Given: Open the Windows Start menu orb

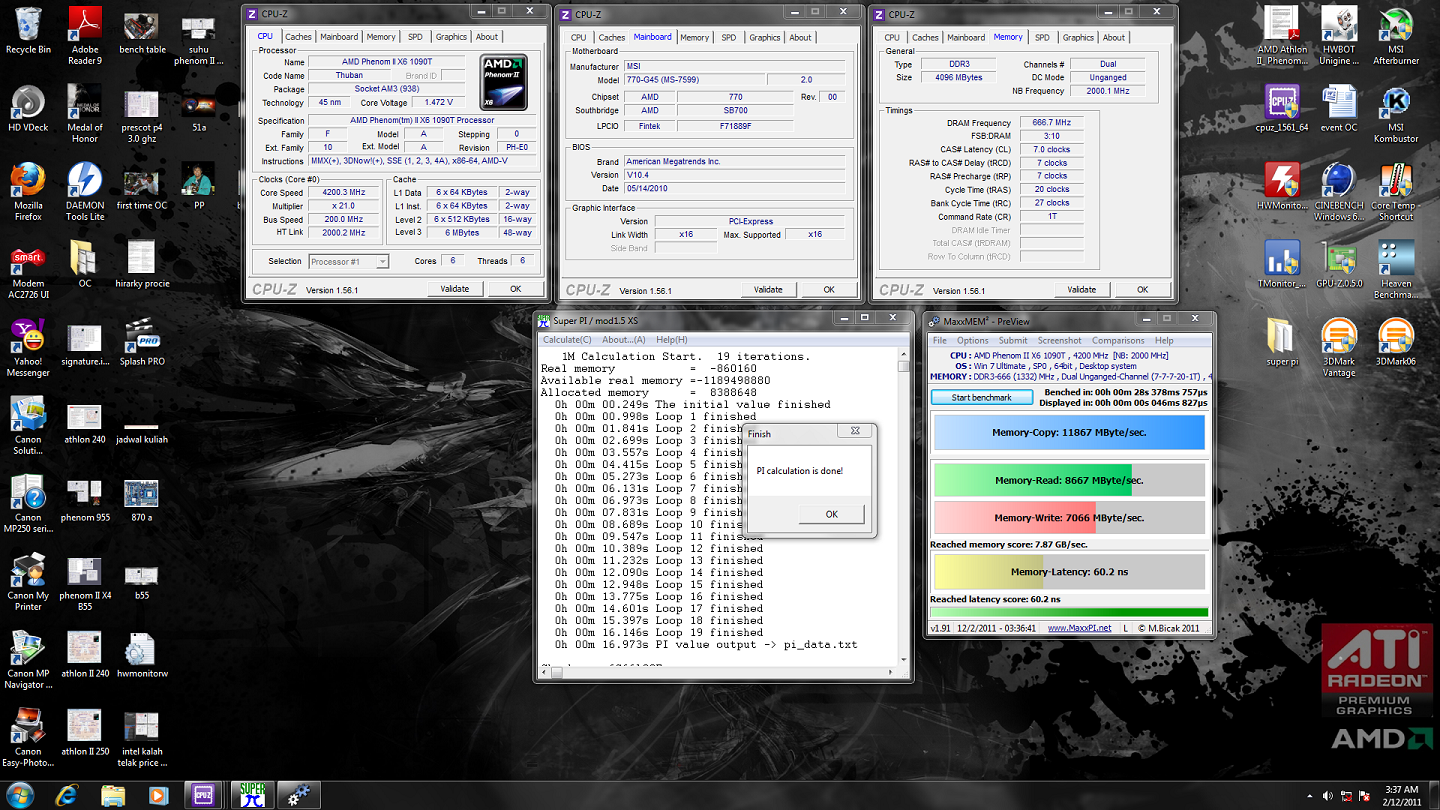Looking at the screenshot, I should 19,795.
